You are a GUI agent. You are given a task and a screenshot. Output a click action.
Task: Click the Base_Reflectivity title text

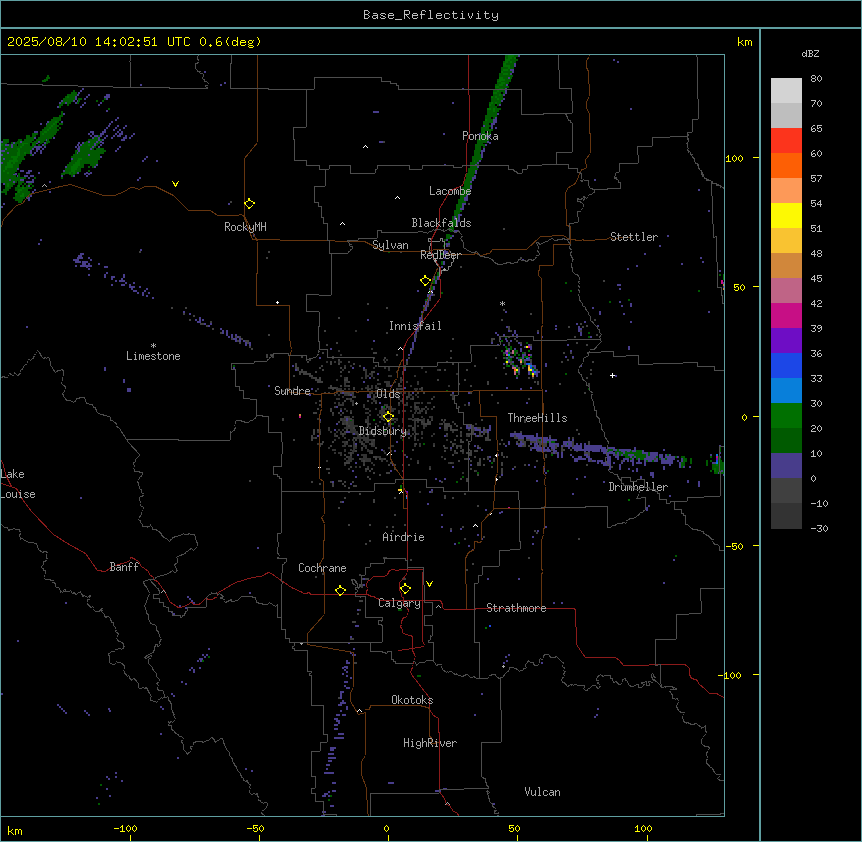[431, 15]
